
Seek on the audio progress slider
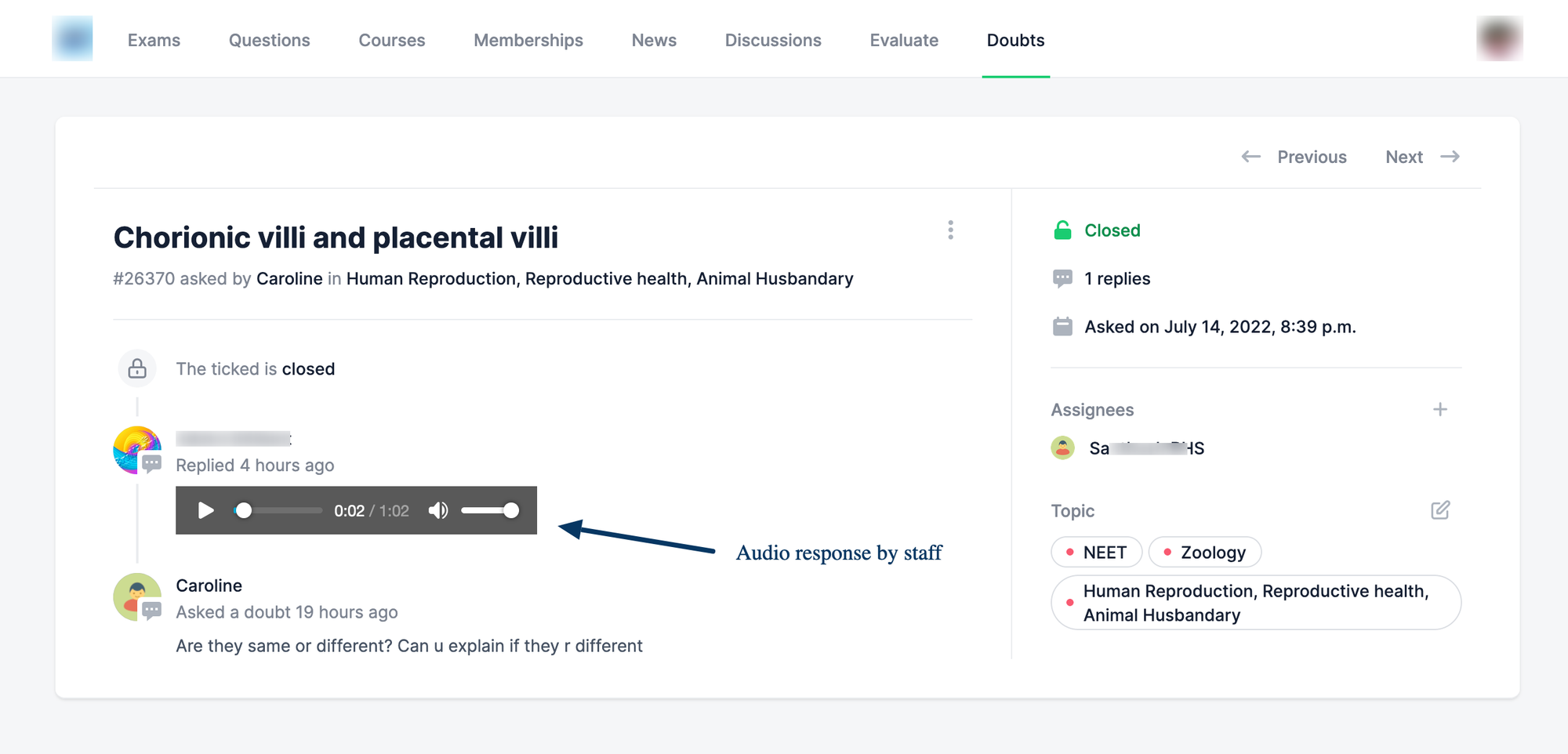pyautogui.click(x=278, y=511)
